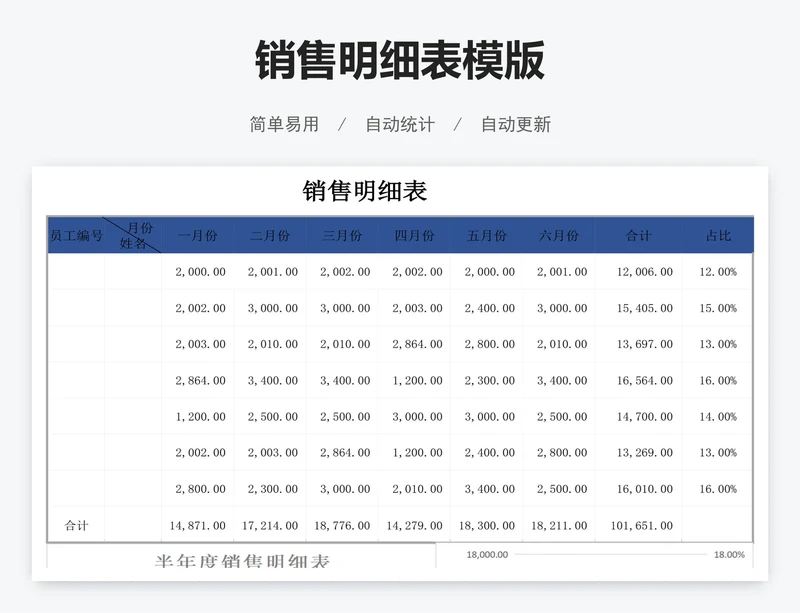The width and height of the screenshot is (800, 613).
Task: Click 三月份 value 2,864.00 in 13,269.00 row
Action: click(x=345, y=453)
